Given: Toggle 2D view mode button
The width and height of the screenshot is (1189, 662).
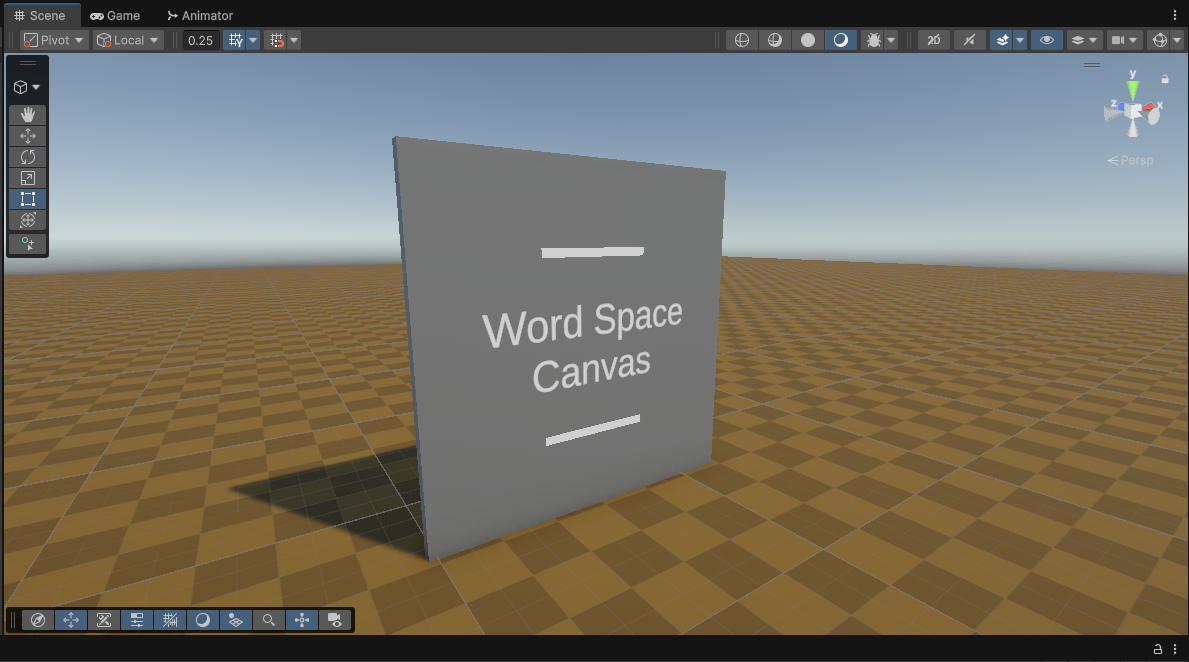Looking at the screenshot, I should point(933,40).
